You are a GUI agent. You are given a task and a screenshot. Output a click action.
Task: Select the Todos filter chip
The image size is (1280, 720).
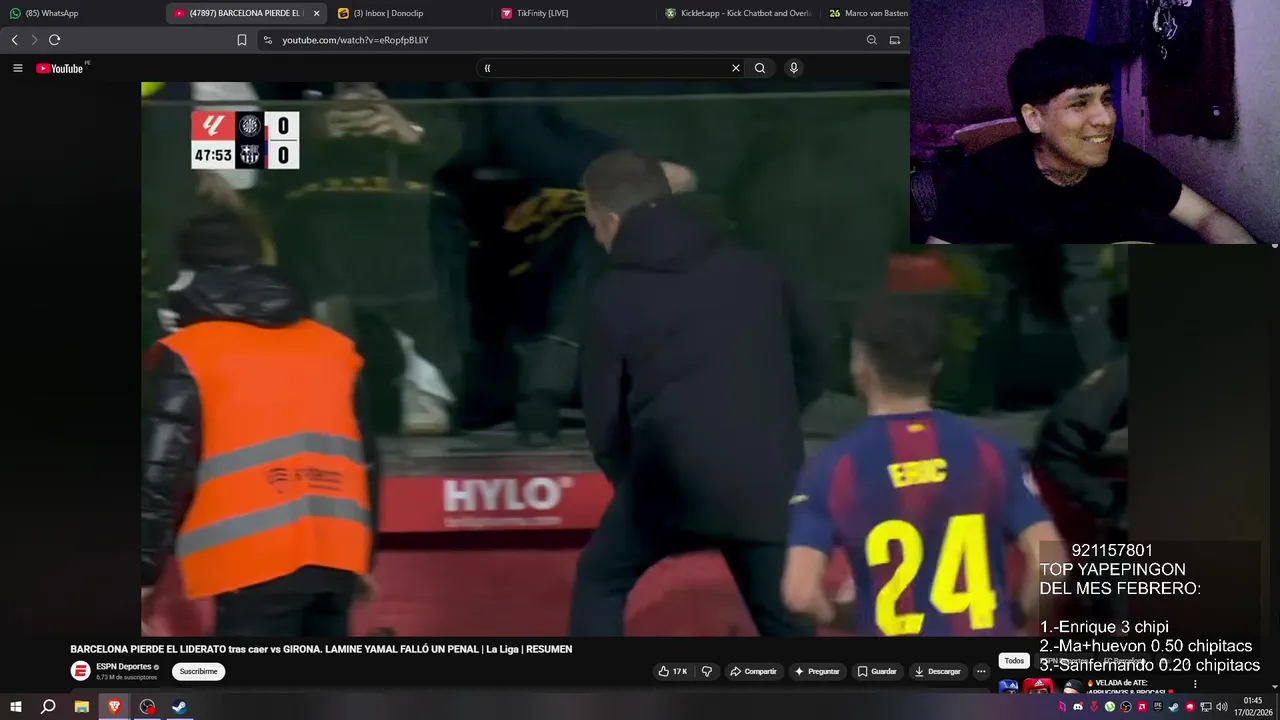coord(1014,661)
